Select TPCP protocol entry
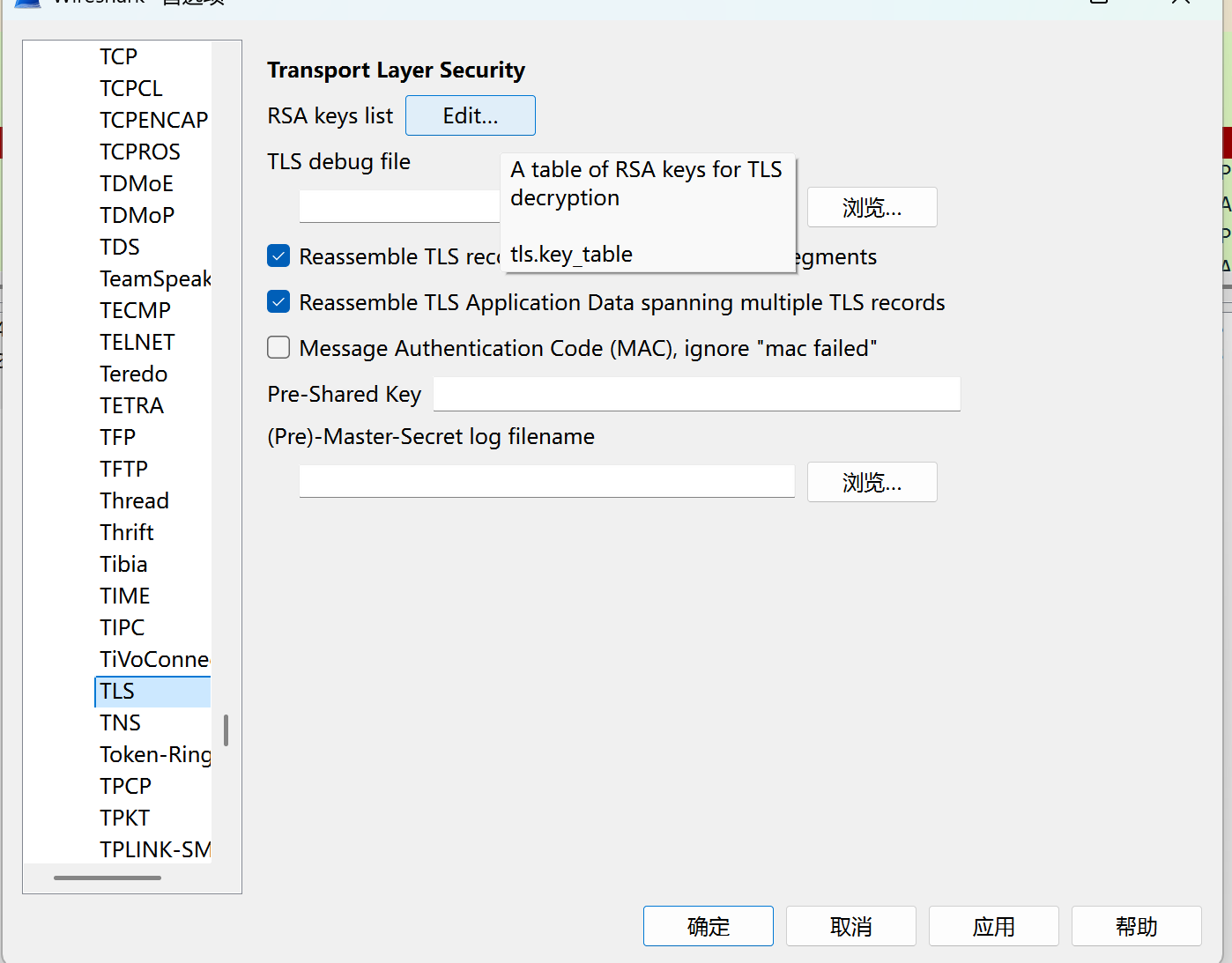The height and width of the screenshot is (963, 1232). 125,786
